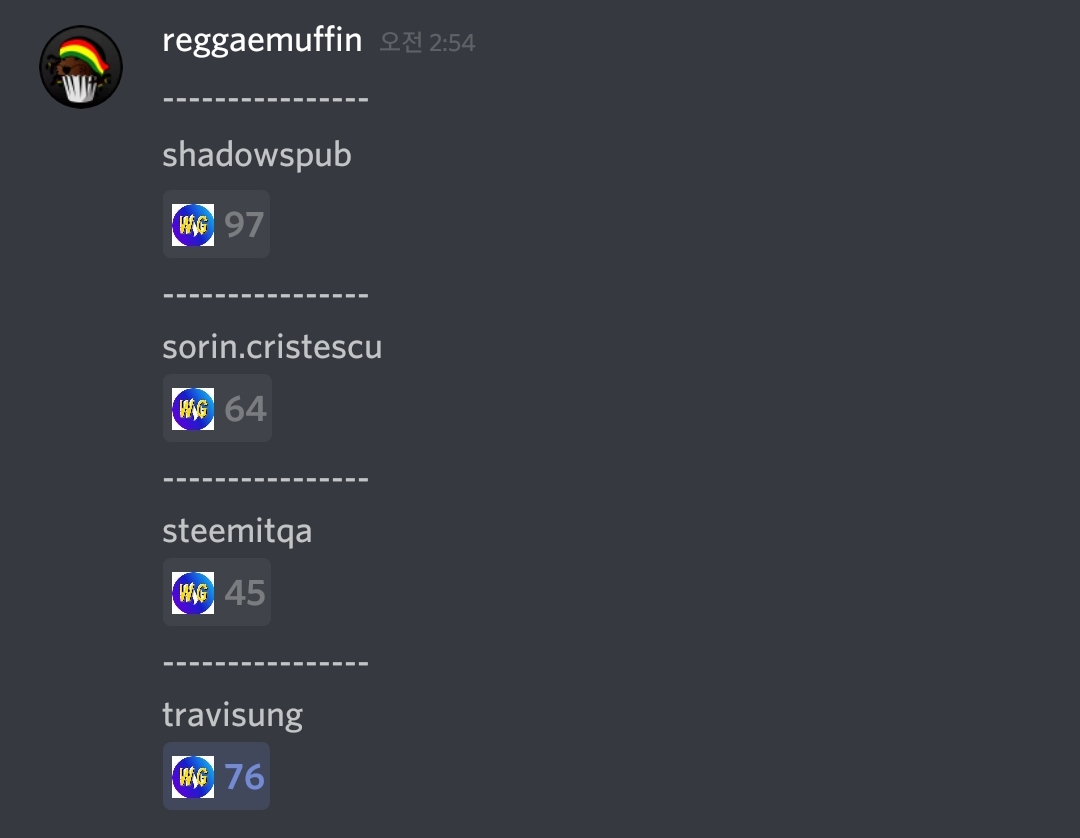Click the travisung text line
1080x838 pixels.
click(233, 715)
